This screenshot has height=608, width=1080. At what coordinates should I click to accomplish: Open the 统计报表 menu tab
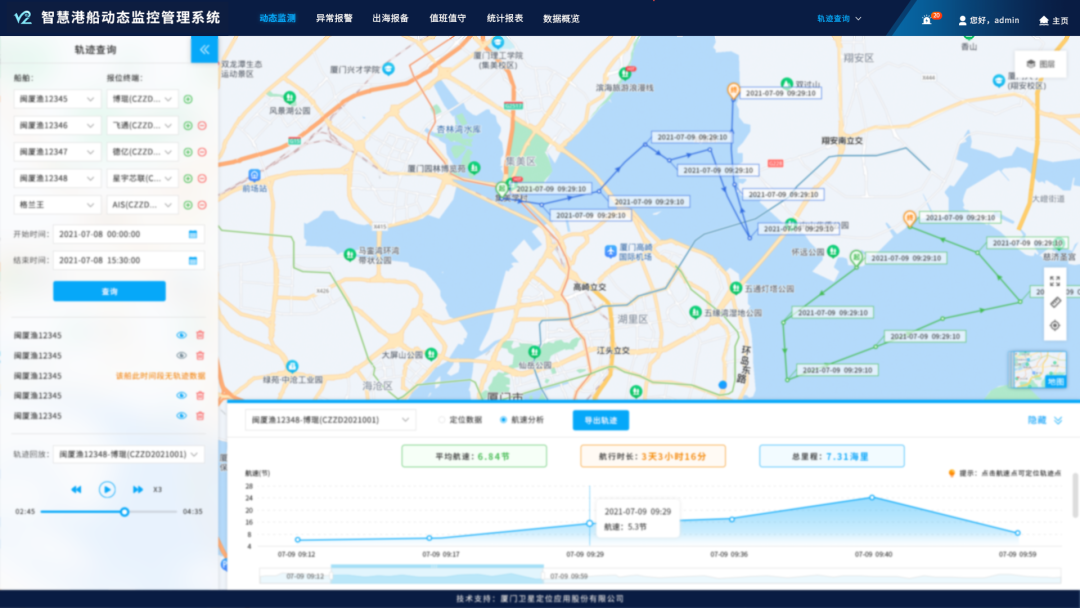coord(505,19)
